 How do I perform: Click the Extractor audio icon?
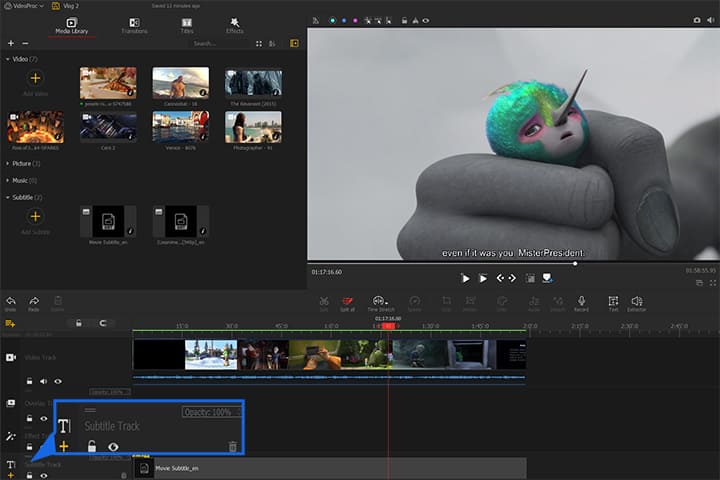[636, 300]
